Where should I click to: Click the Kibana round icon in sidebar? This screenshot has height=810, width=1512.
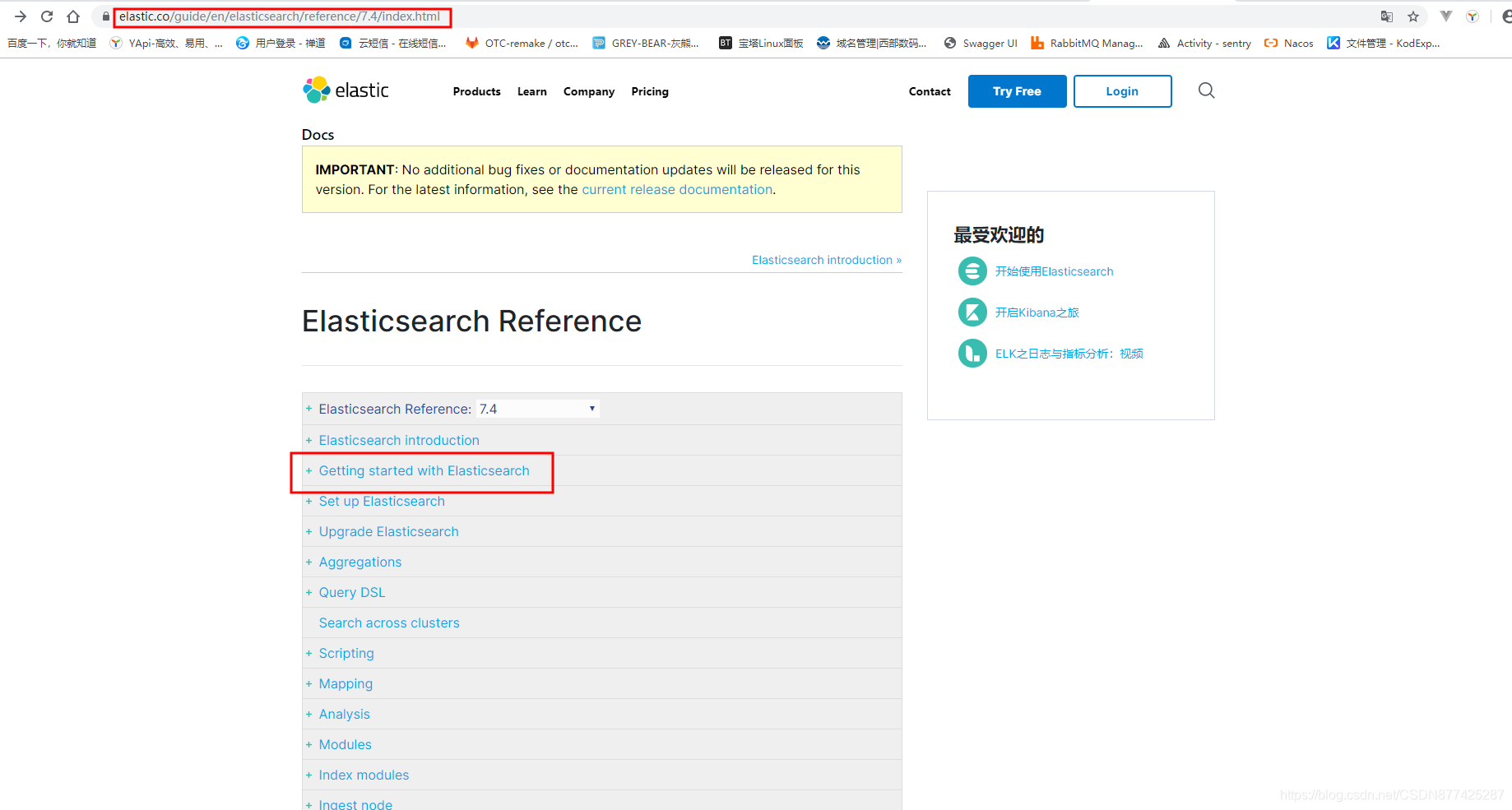pos(972,312)
